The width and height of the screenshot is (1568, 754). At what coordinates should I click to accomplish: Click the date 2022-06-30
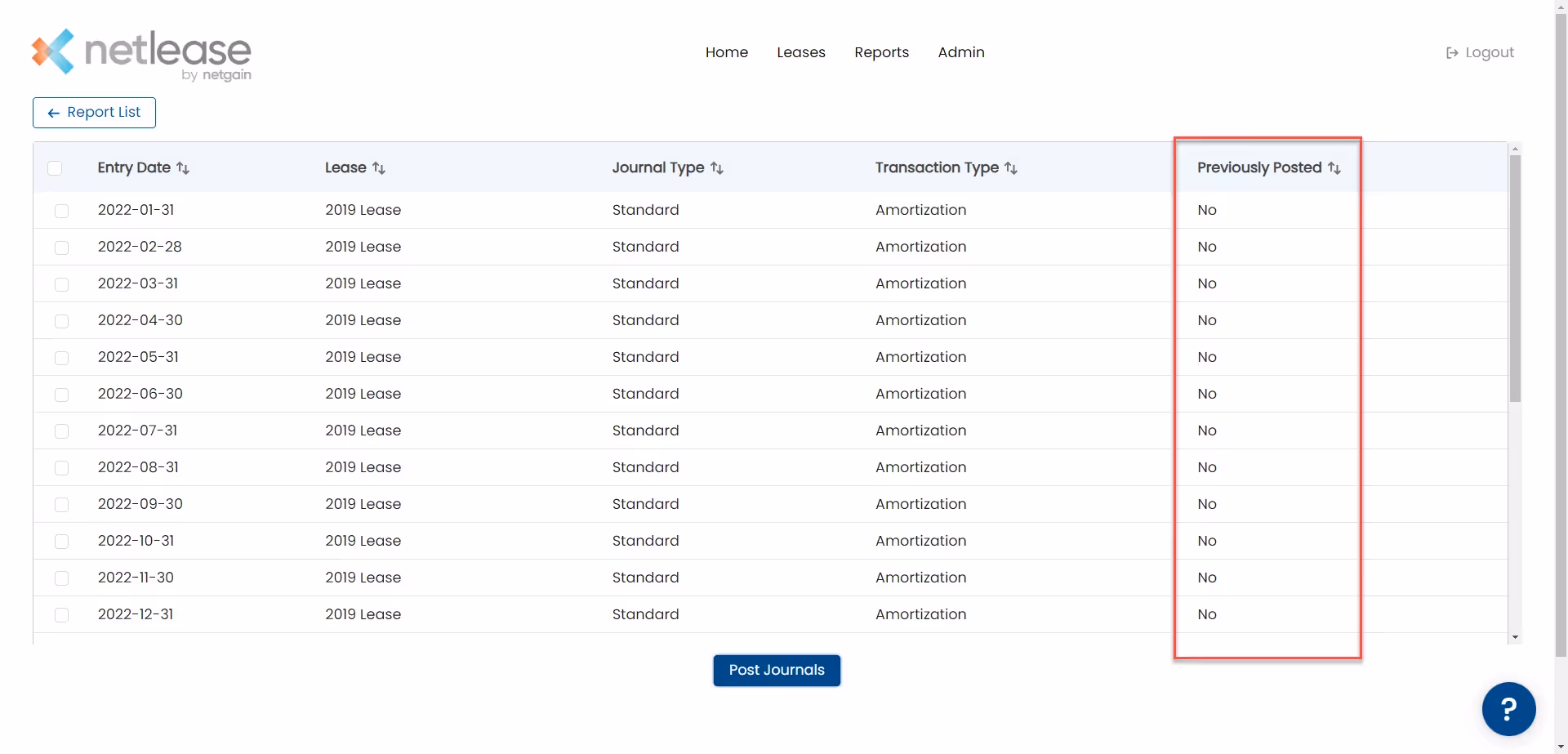click(x=140, y=394)
